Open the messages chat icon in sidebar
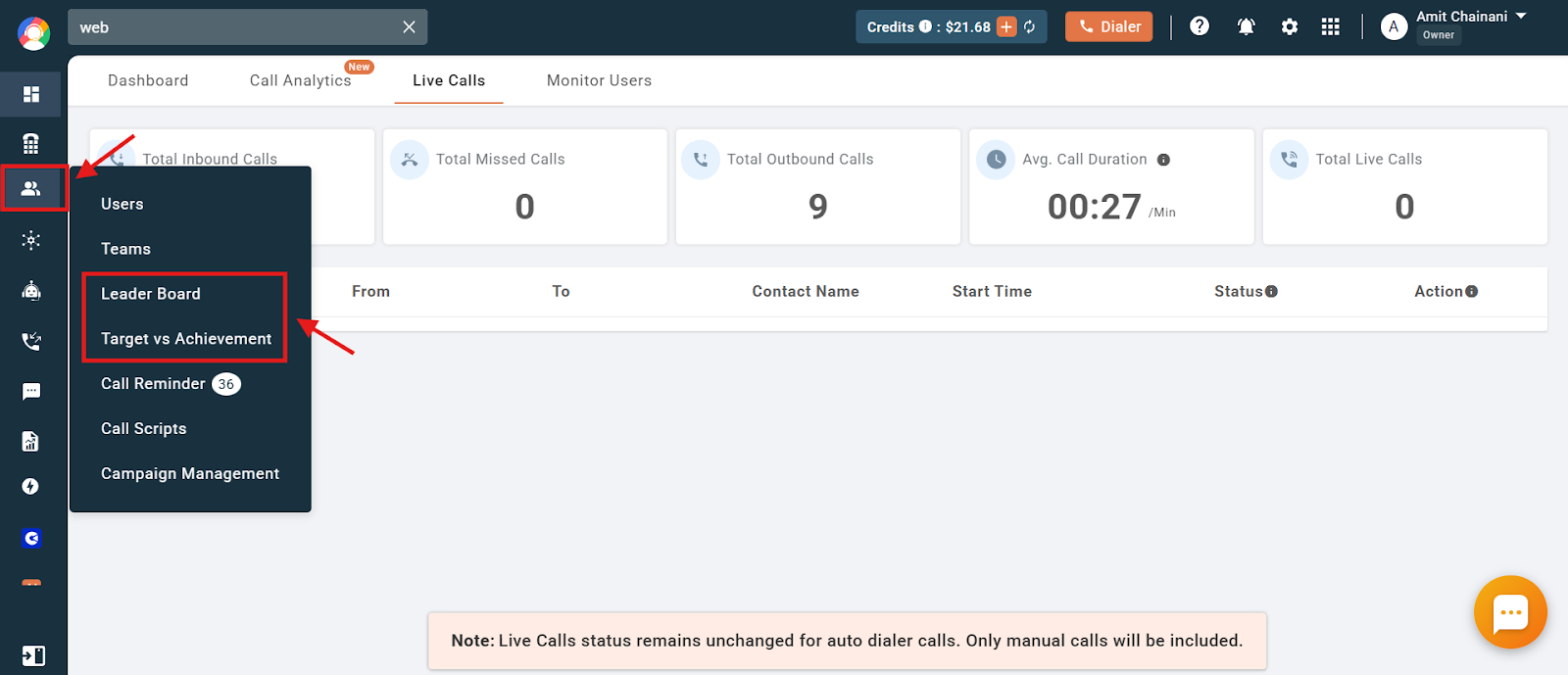Image resolution: width=1568 pixels, height=675 pixels. [x=31, y=392]
